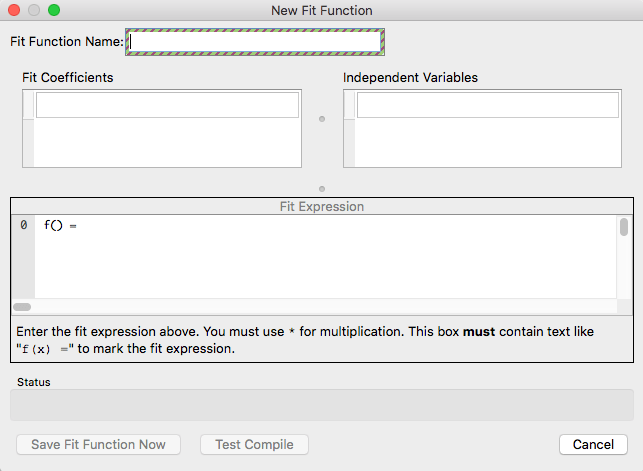Select the first Independent Variables entry cell
Viewport: 643px width, 471px height.
tap(488, 106)
